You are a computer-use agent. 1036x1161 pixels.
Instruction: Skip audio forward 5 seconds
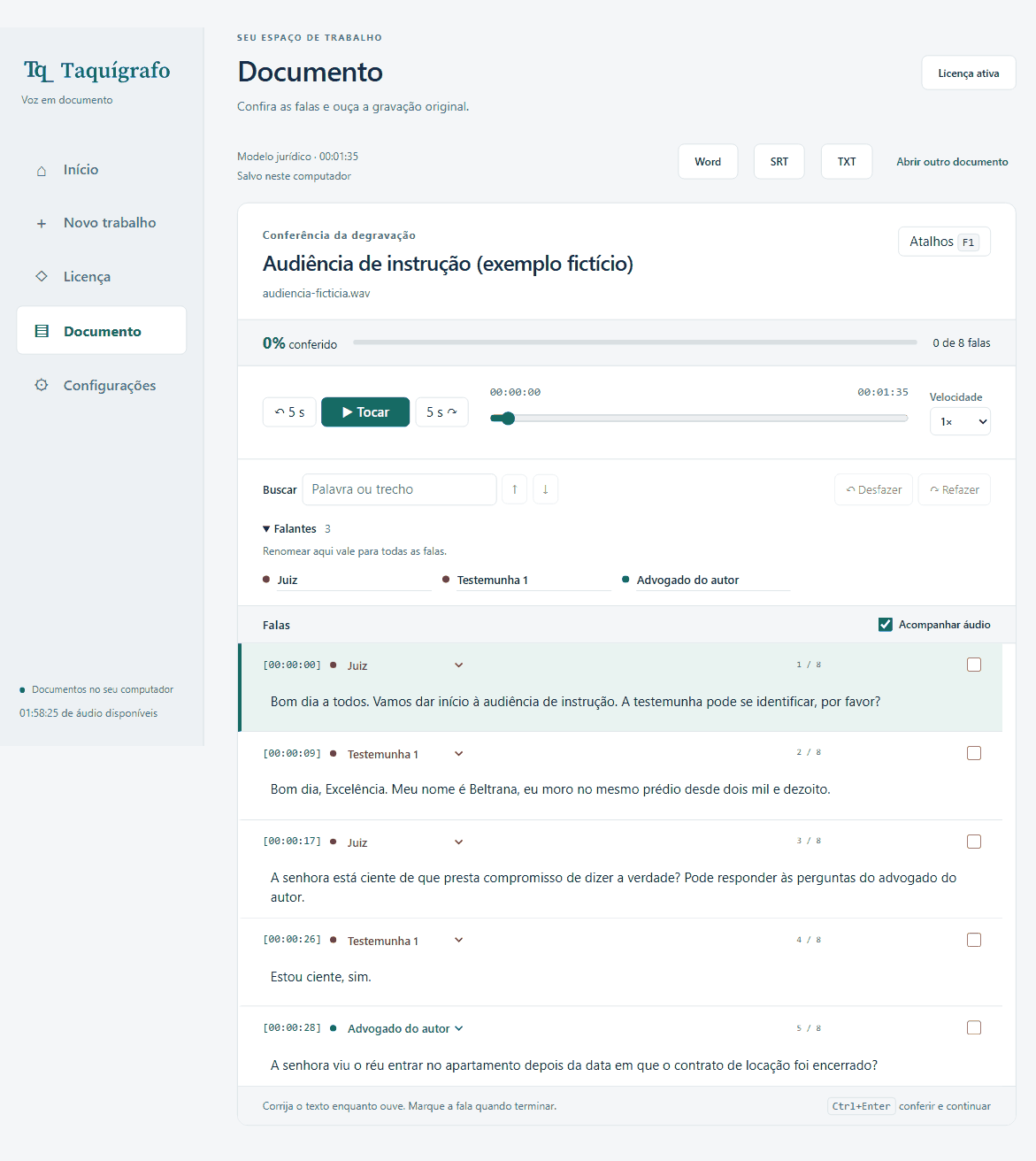pyautogui.click(x=441, y=412)
